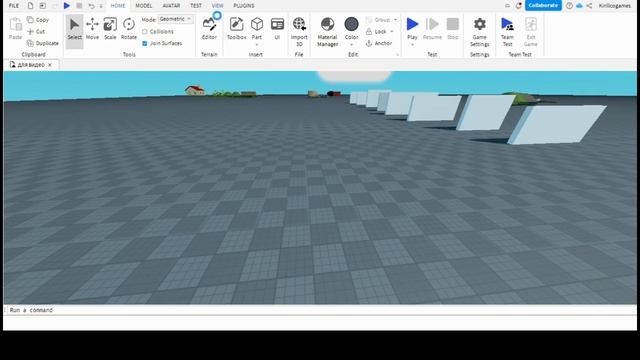
Task: Click the open place icon in quick bar
Action: click(x=42, y=6)
